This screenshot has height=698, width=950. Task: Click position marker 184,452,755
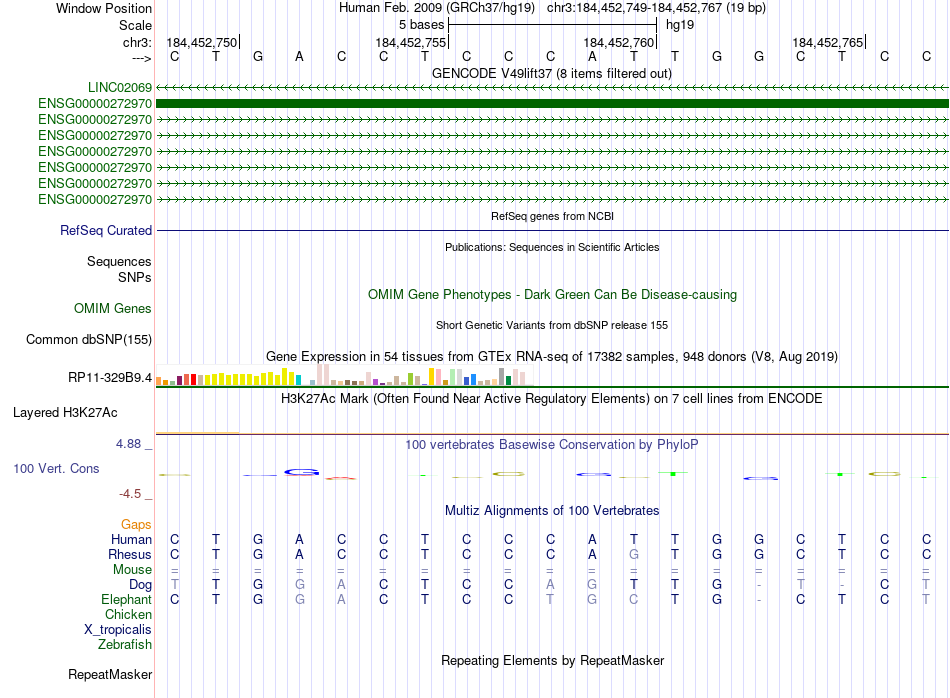click(411, 42)
